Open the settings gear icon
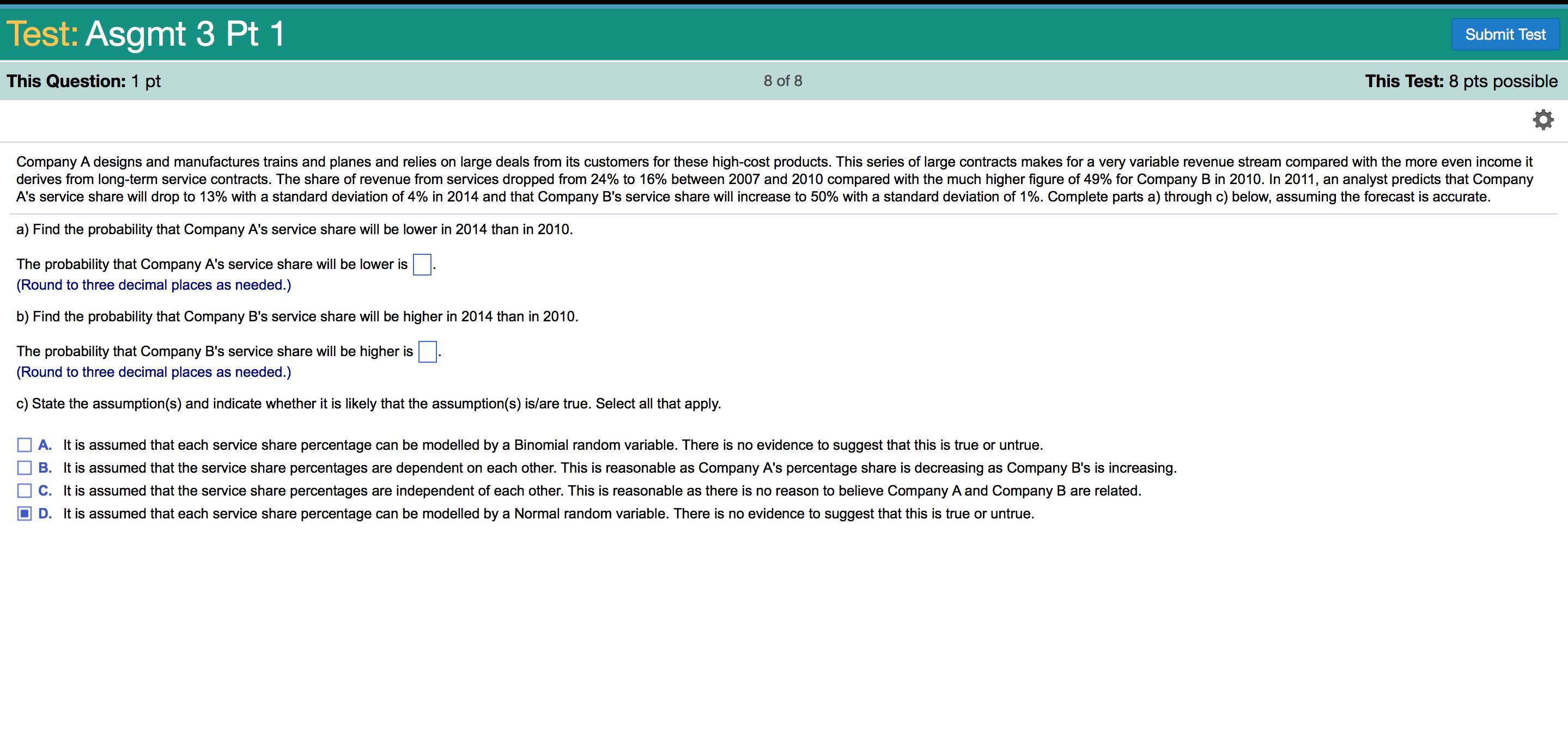 [x=1542, y=120]
